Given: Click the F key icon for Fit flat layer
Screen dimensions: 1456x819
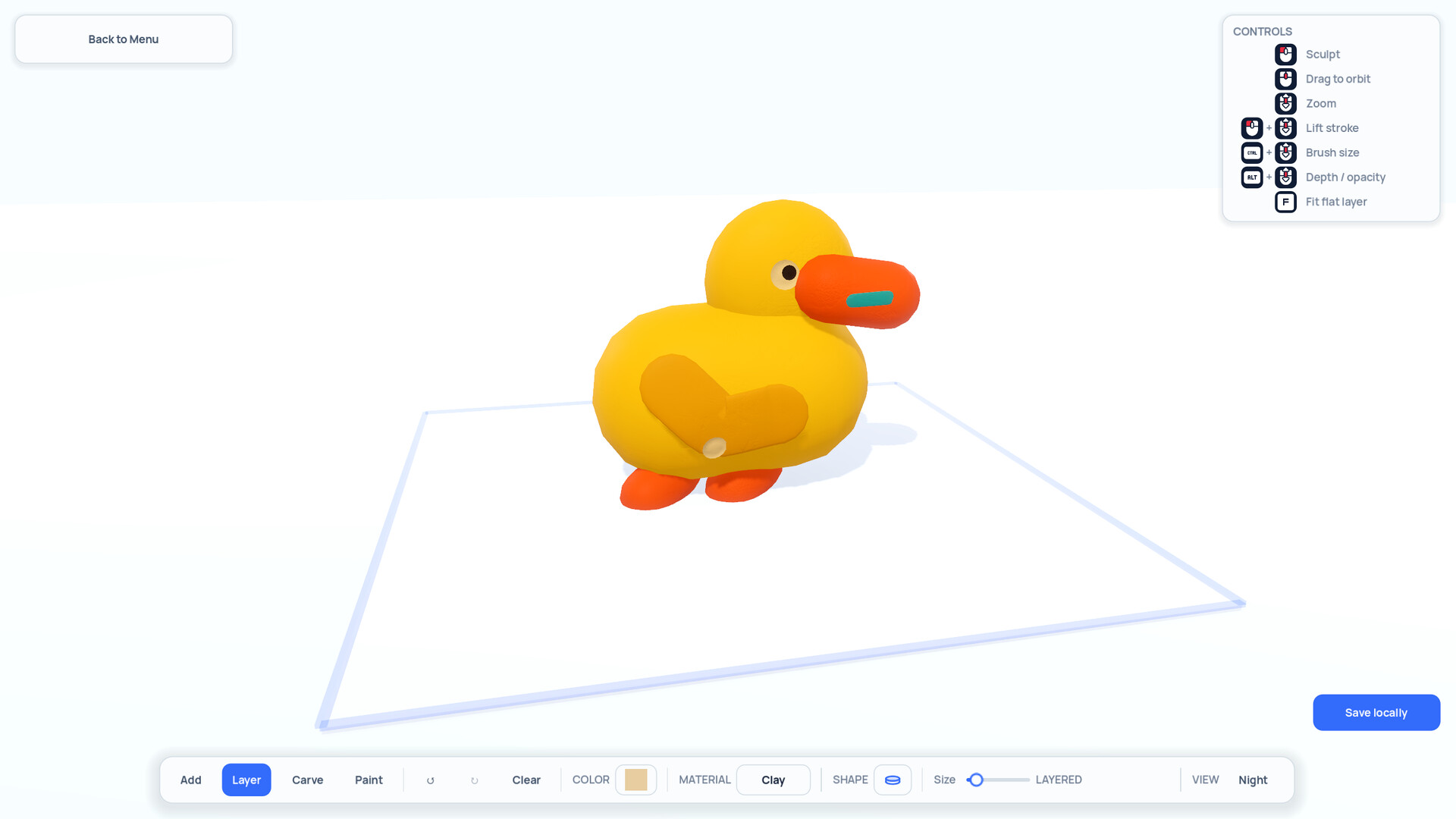Looking at the screenshot, I should [1285, 202].
